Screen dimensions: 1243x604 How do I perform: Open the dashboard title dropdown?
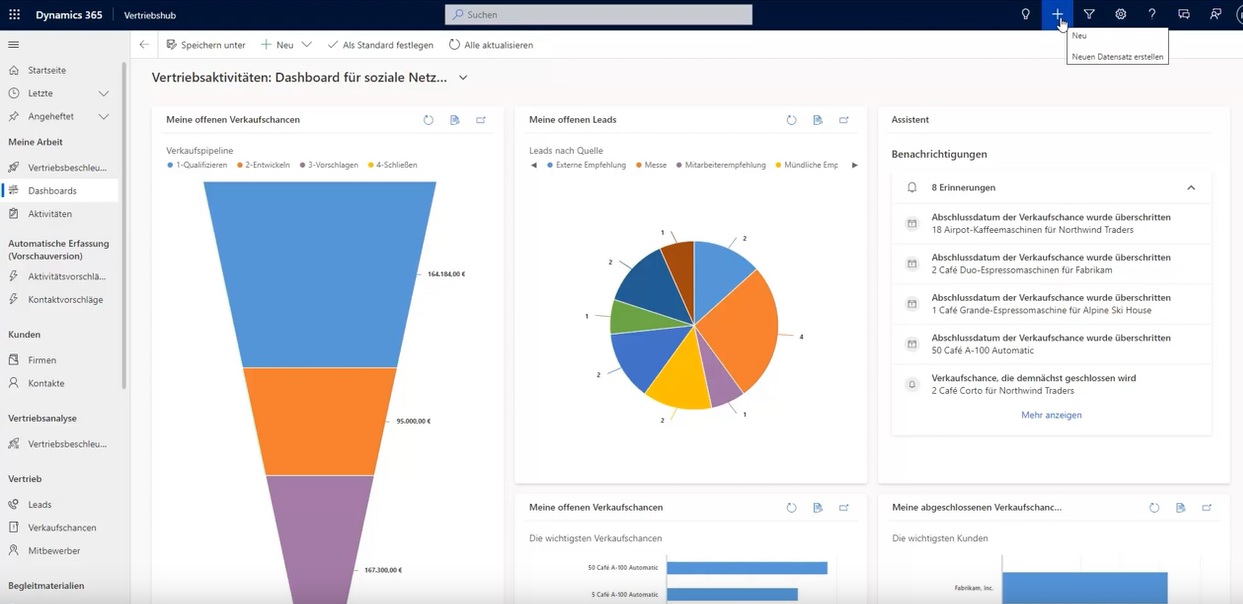[462, 75]
